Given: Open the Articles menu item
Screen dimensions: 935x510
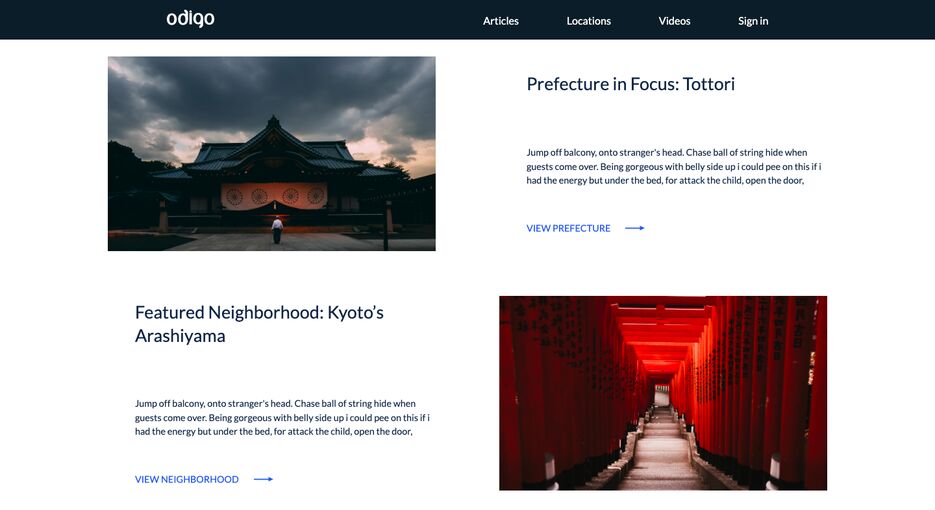Looking at the screenshot, I should (x=500, y=21).
